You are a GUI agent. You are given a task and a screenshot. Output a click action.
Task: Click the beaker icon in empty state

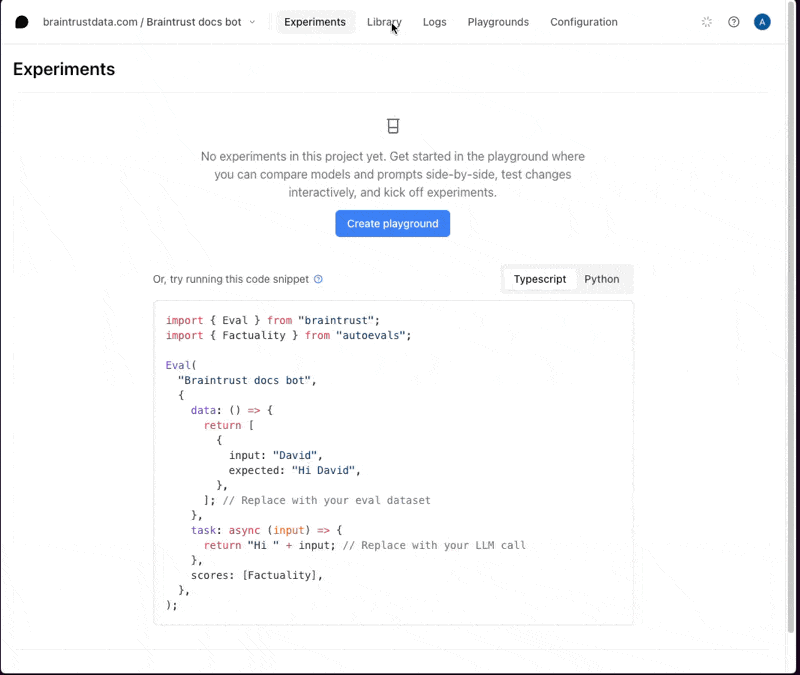(393, 126)
